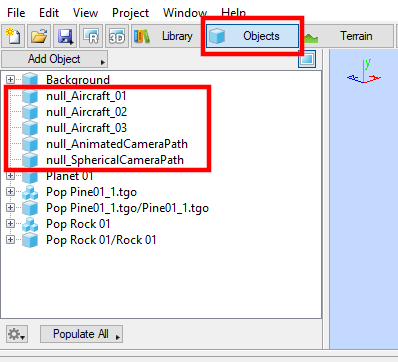
Task: Select Pop Rock 01 population
Action: [x=78, y=224]
